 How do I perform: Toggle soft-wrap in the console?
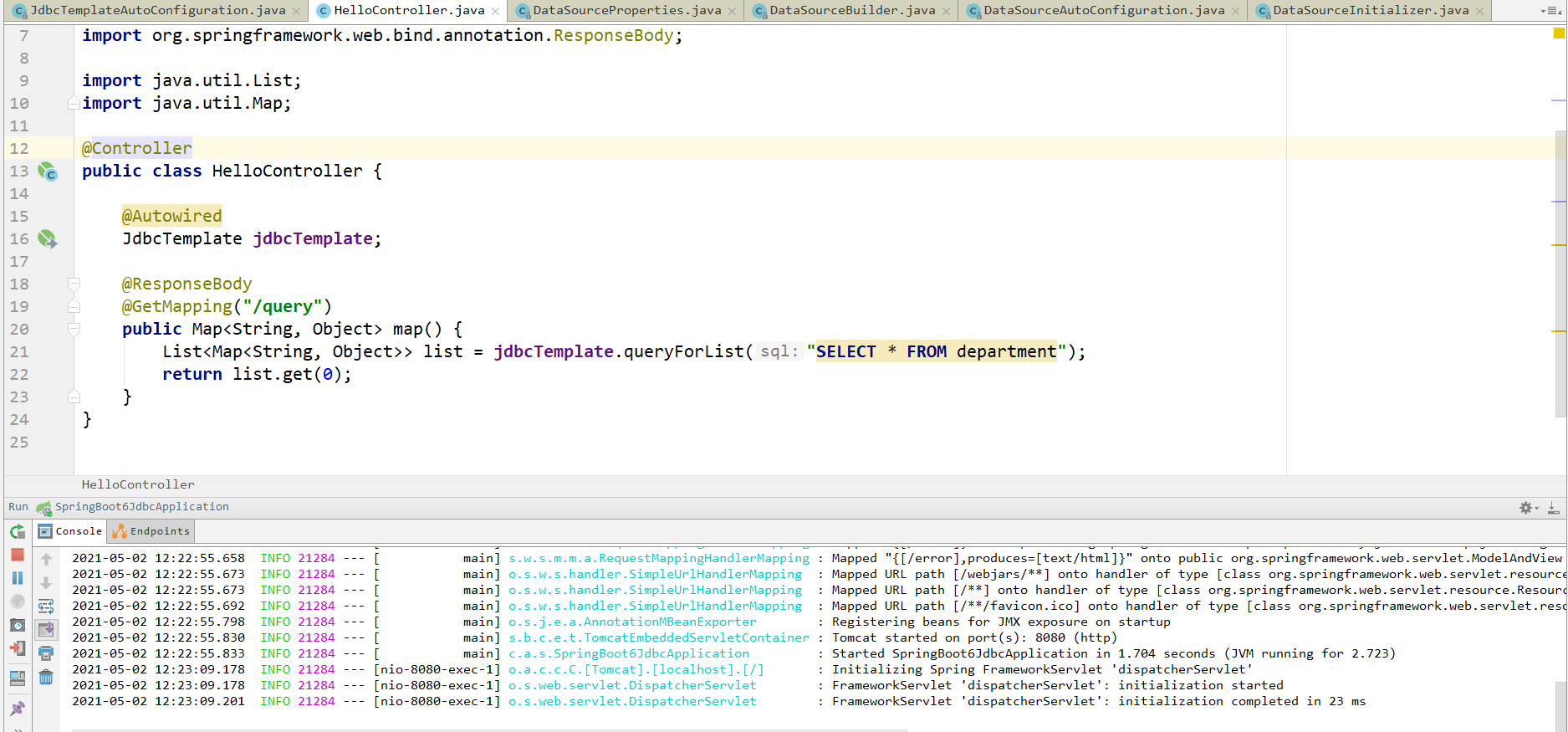46,606
